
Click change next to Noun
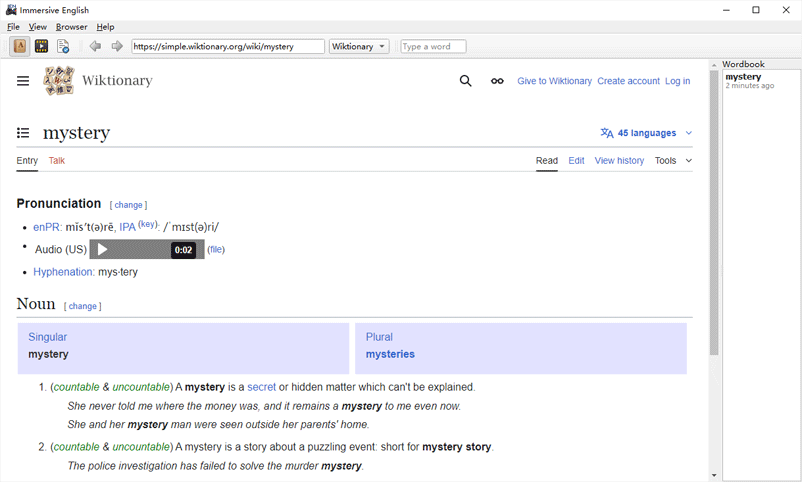83,306
